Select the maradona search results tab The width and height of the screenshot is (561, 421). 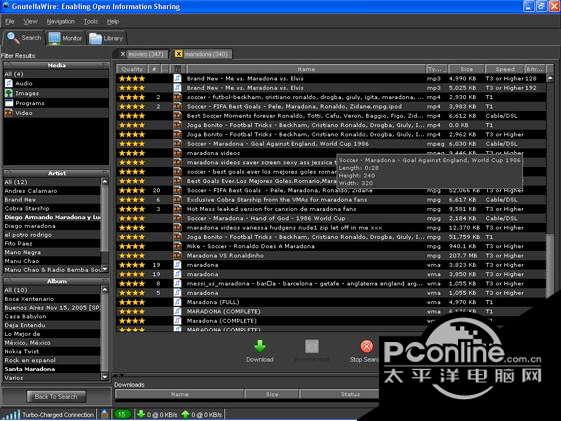pos(206,54)
